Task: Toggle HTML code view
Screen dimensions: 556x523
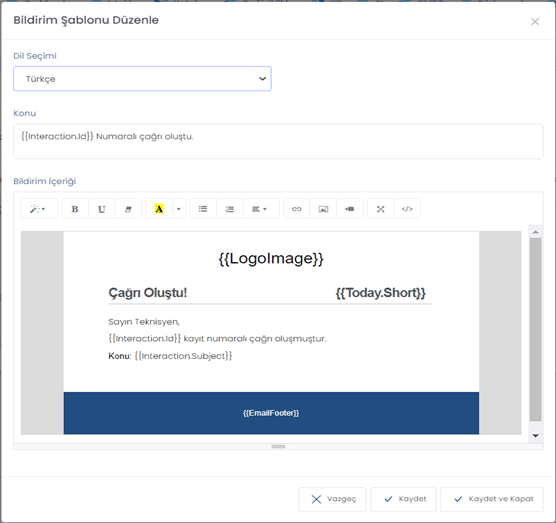Action: pos(407,209)
